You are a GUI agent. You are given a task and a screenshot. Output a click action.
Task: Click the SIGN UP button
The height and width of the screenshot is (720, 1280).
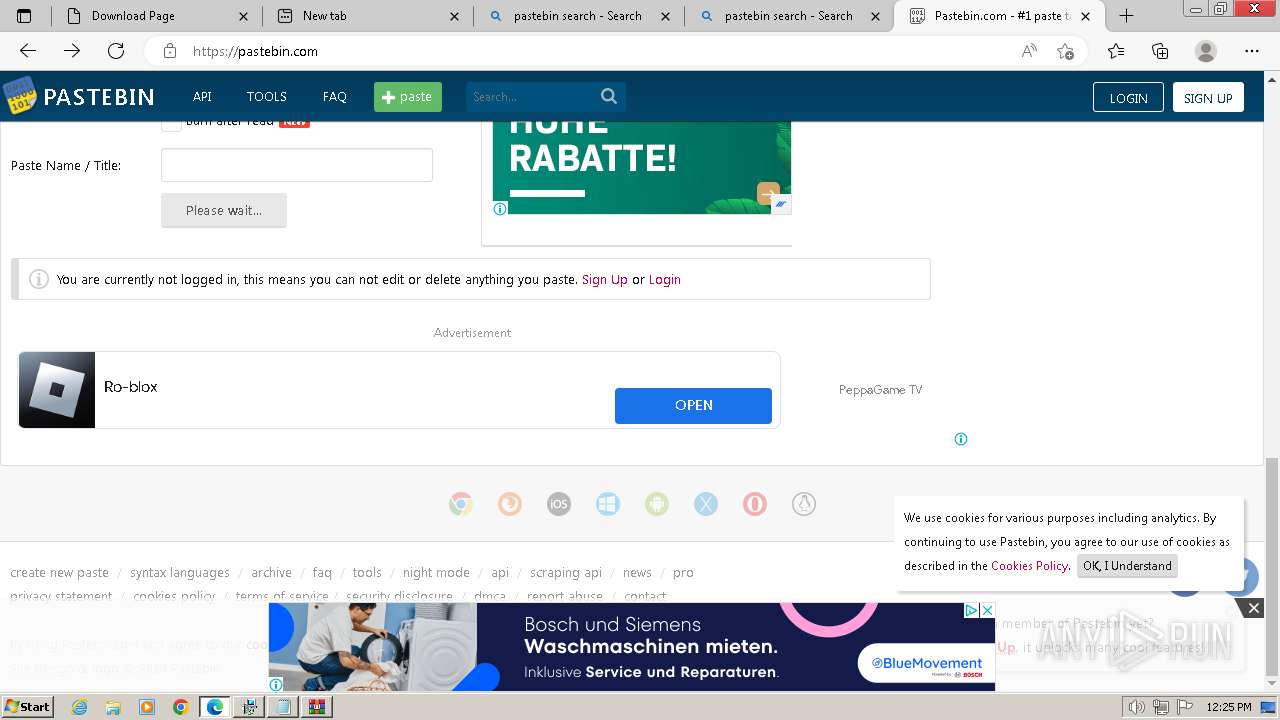click(1208, 97)
